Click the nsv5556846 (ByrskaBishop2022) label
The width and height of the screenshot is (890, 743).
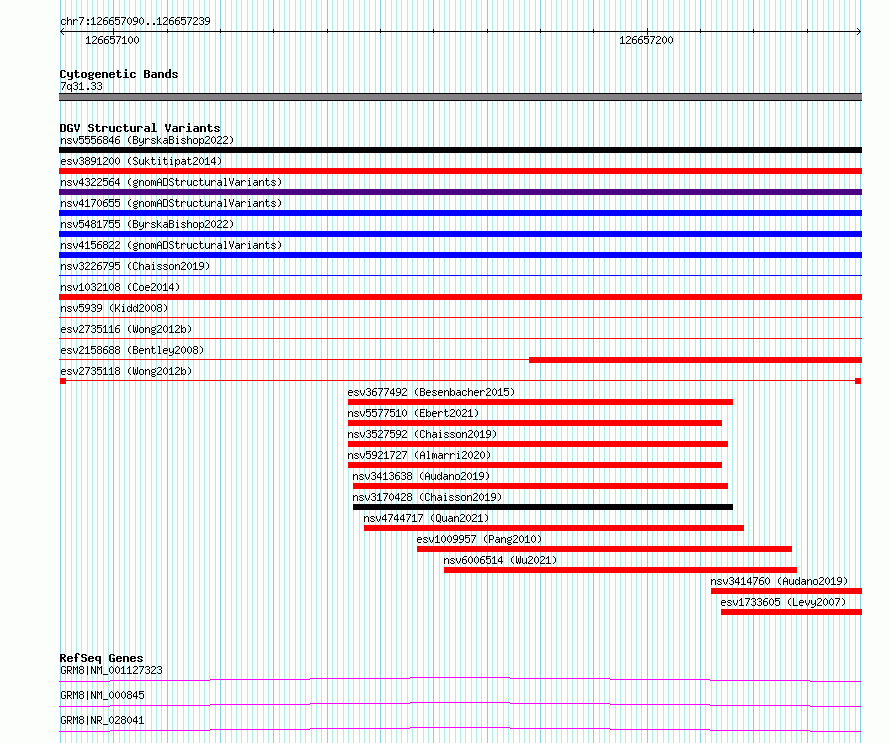[x=147, y=140]
